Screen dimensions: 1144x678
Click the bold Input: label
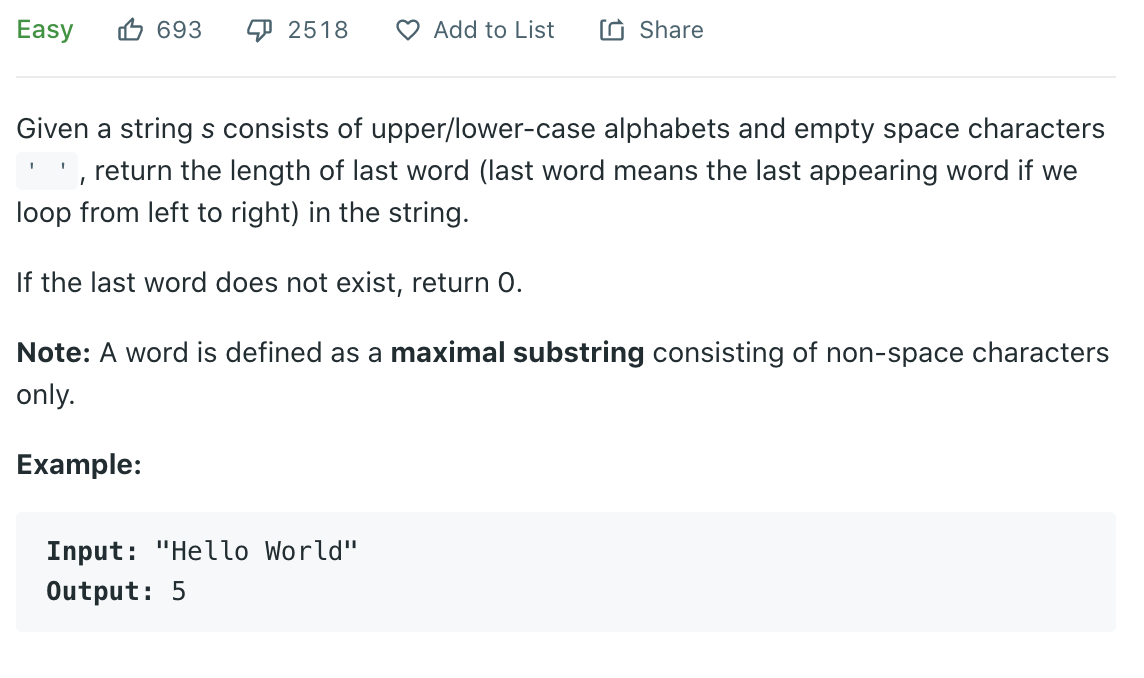click(x=92, y=551)
